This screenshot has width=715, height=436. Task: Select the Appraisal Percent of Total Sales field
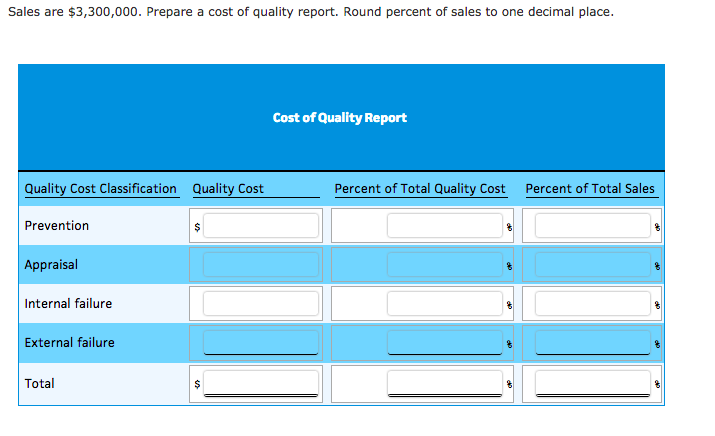coord(593,265)
